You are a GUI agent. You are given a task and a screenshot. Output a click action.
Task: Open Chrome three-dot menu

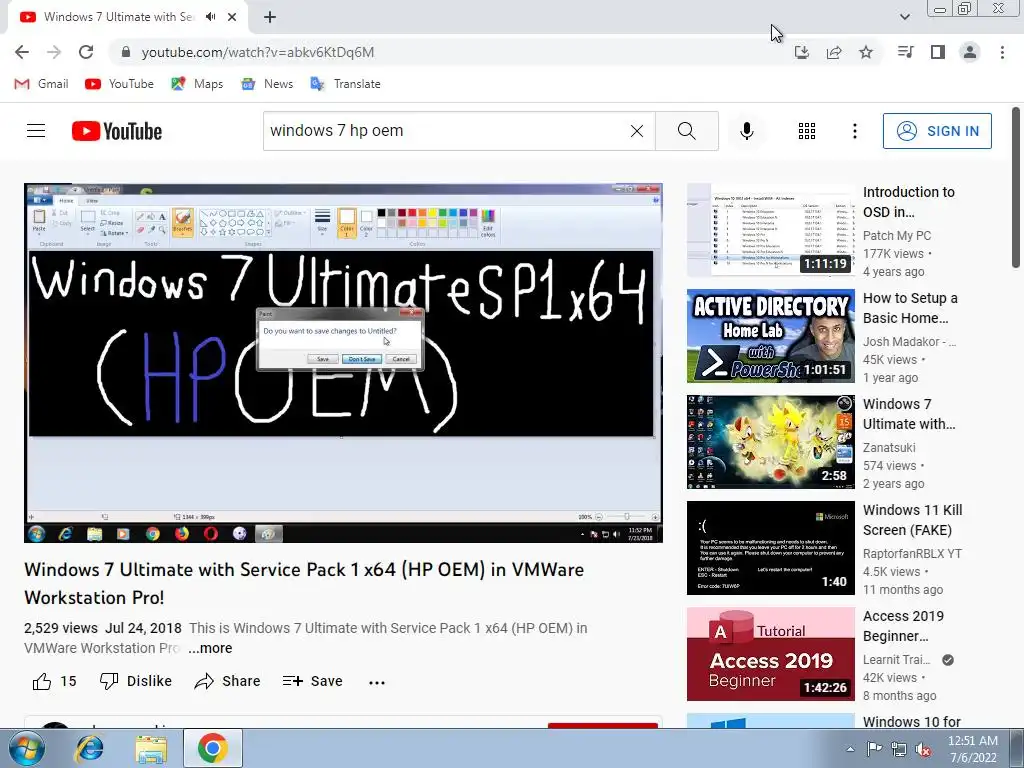pyautogui.click(x=1002, y=52)
